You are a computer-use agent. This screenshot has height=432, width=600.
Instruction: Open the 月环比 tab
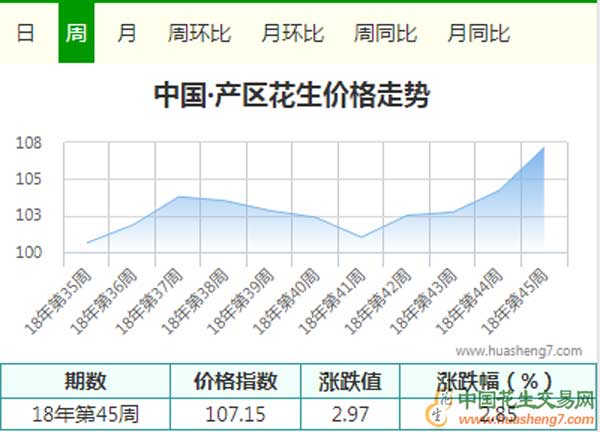click(292, 33)
